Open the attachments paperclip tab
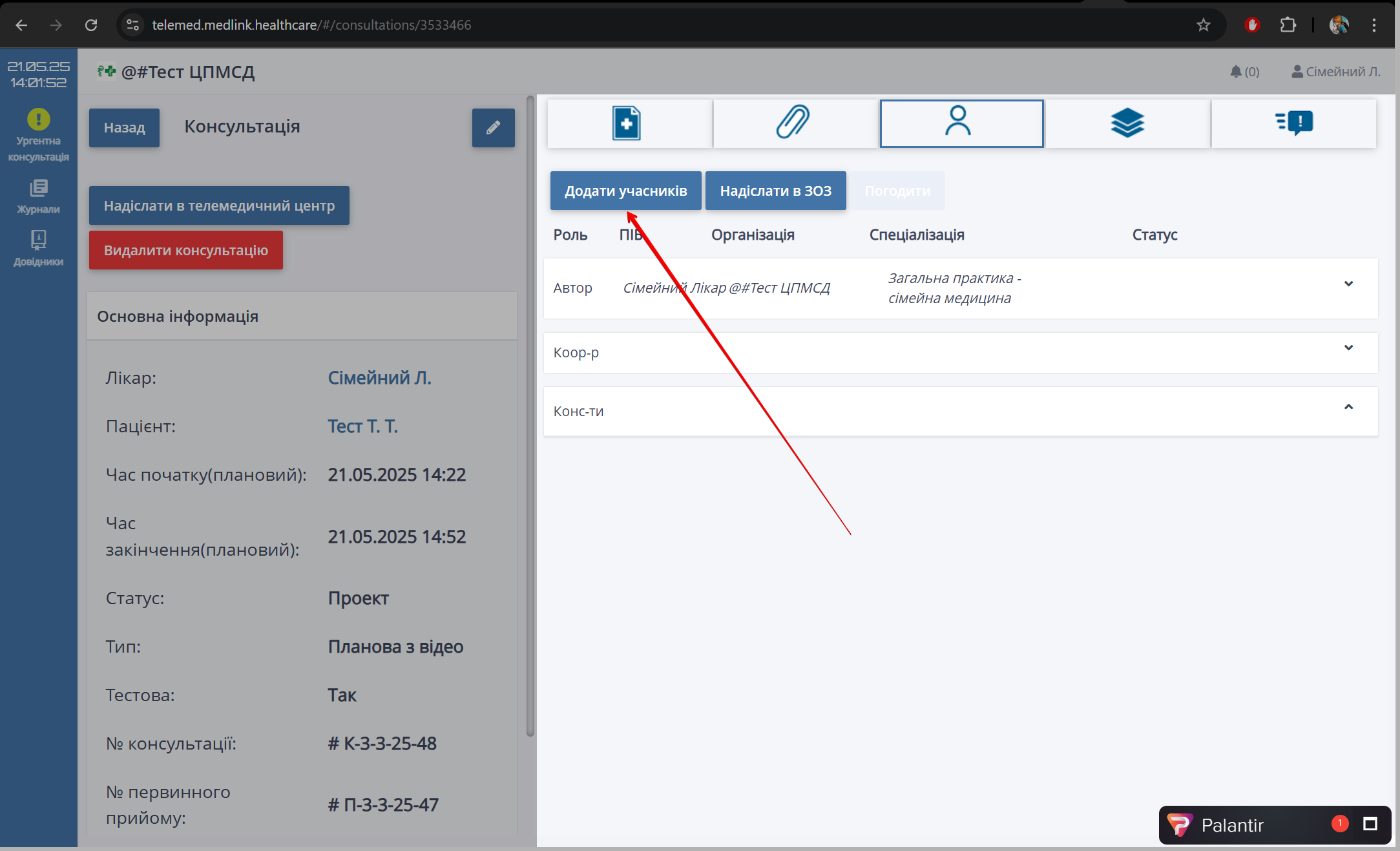This screenshot has height=851, width=1400. (794, 123)
